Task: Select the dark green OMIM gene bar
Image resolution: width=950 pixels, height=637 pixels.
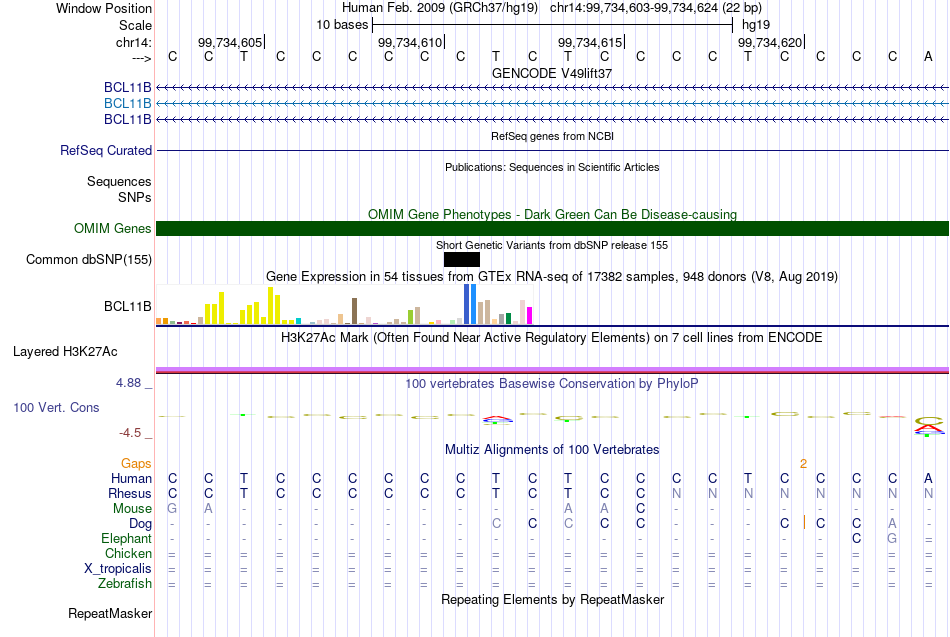Action: [552, 228]
